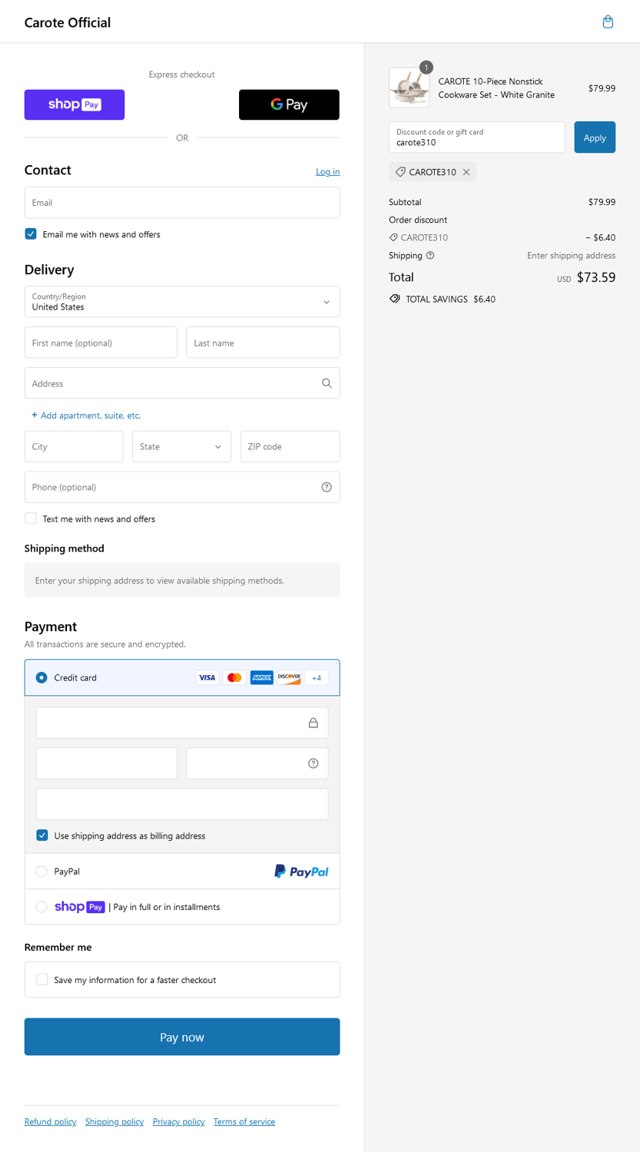640x1152 pixels.
Task: Click the Carote Official store title
Action: (68, 22)
